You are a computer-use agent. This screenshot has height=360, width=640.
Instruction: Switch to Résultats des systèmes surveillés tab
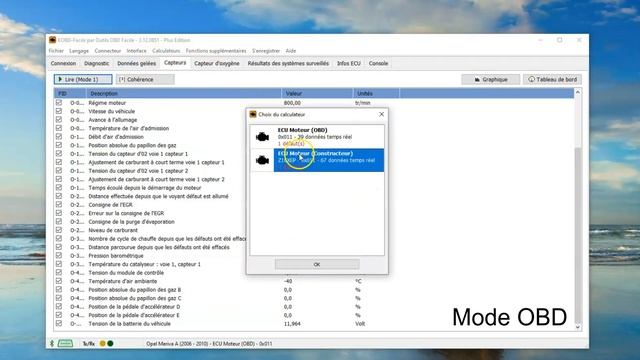tap(288, 64)
